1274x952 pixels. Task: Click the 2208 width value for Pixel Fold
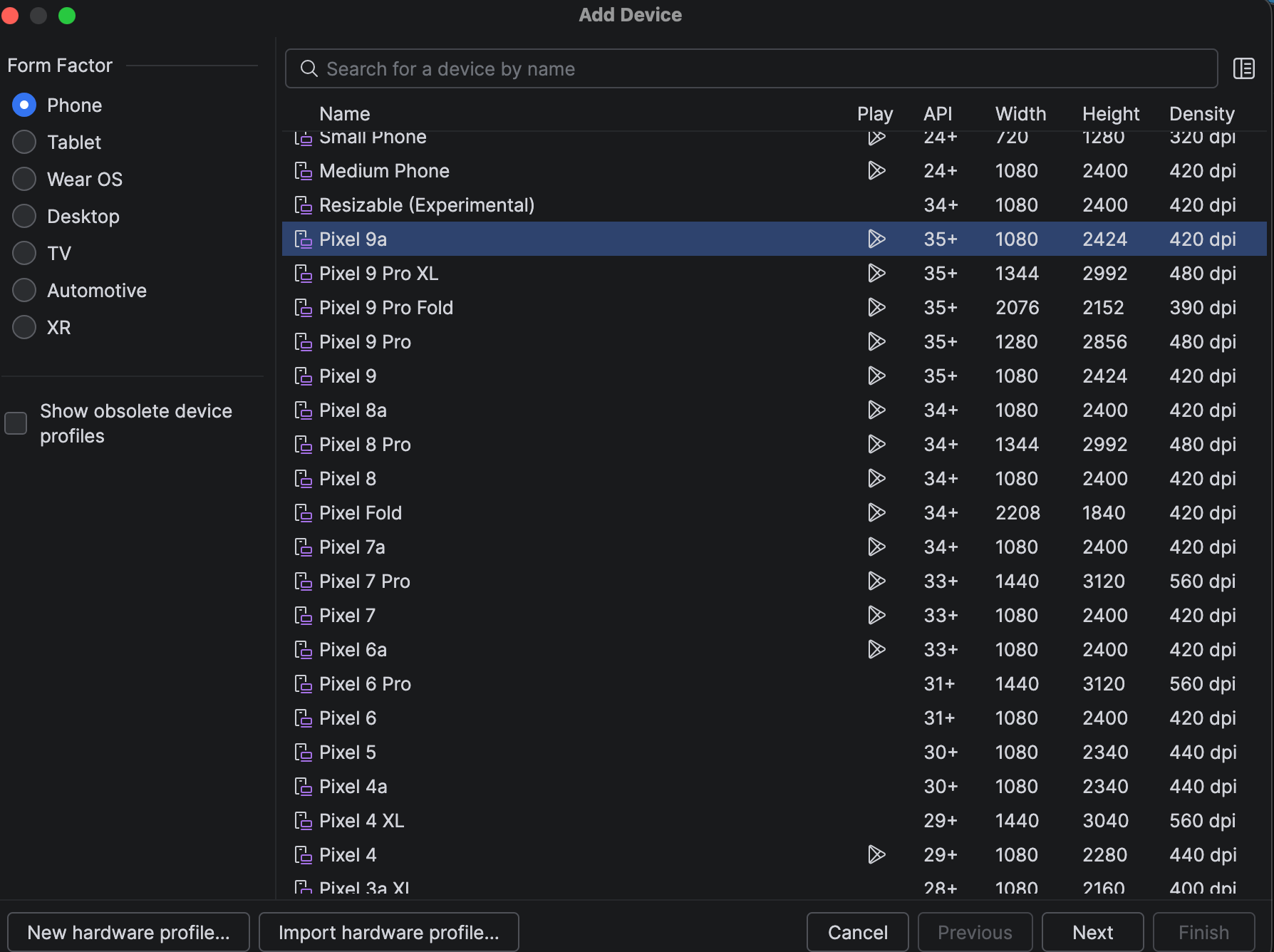coord(1017,513)
